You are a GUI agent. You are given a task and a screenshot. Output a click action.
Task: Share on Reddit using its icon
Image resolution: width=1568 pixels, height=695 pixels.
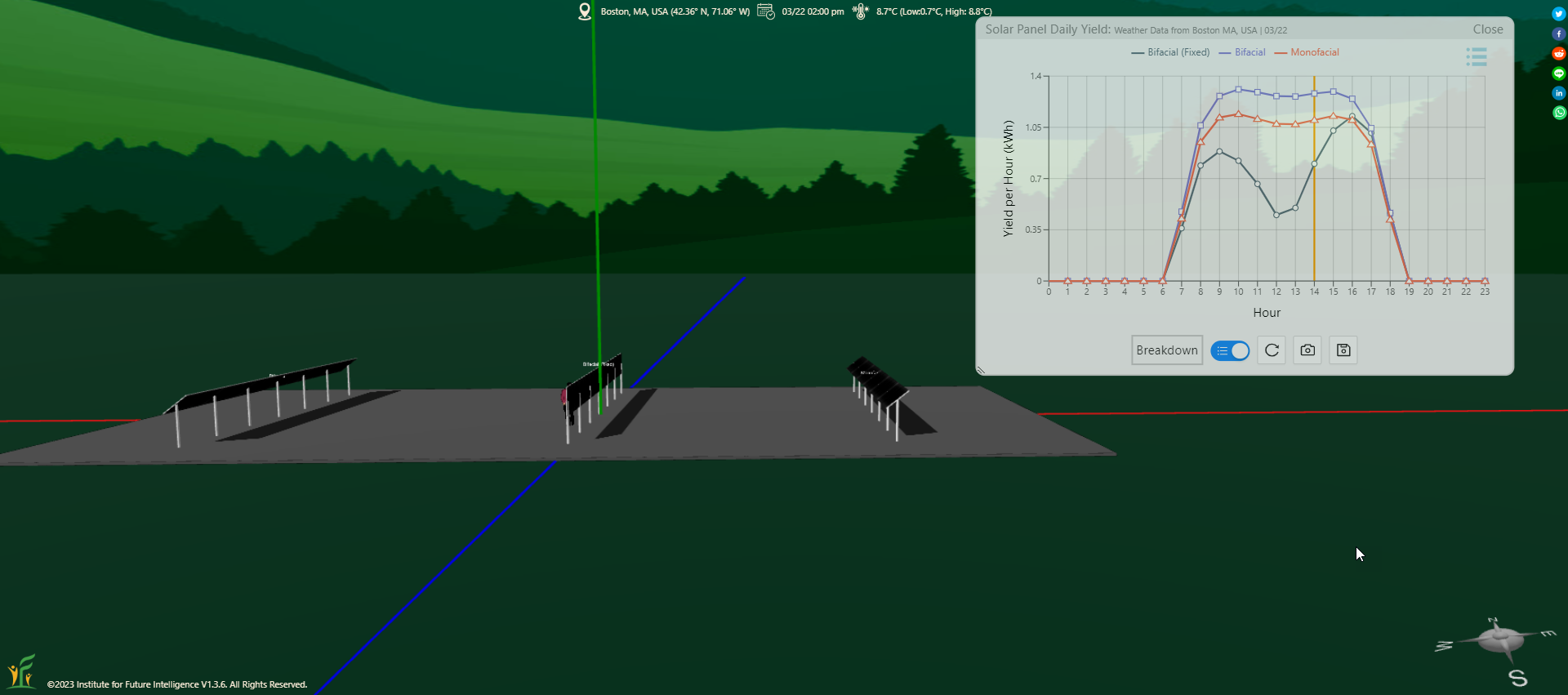coord(1559,53)
